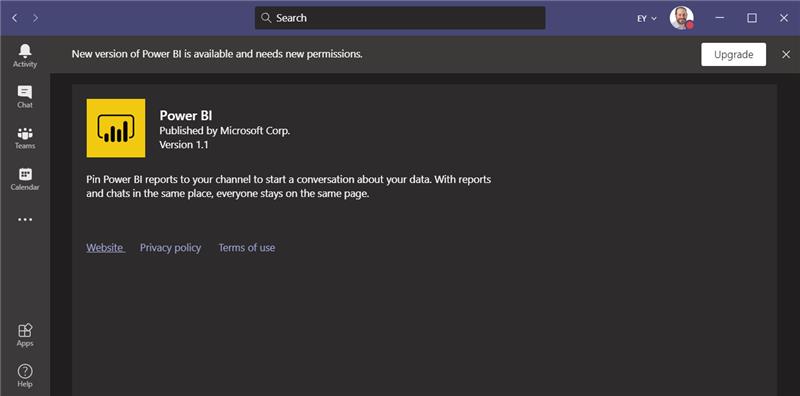Click the Upgrade button

tap(734, 55)
